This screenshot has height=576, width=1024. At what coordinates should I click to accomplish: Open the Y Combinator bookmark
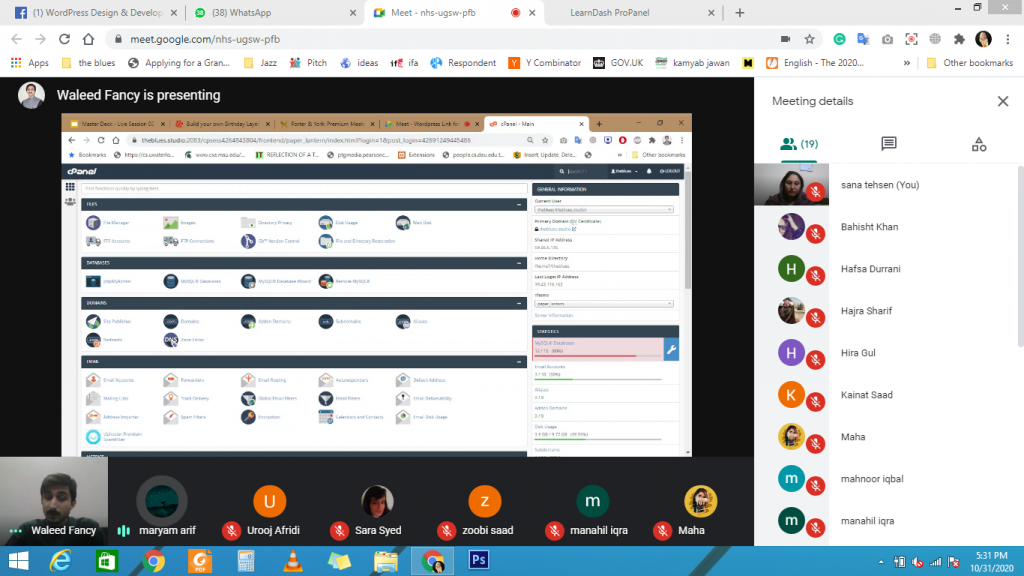click(x=545, y=63)
